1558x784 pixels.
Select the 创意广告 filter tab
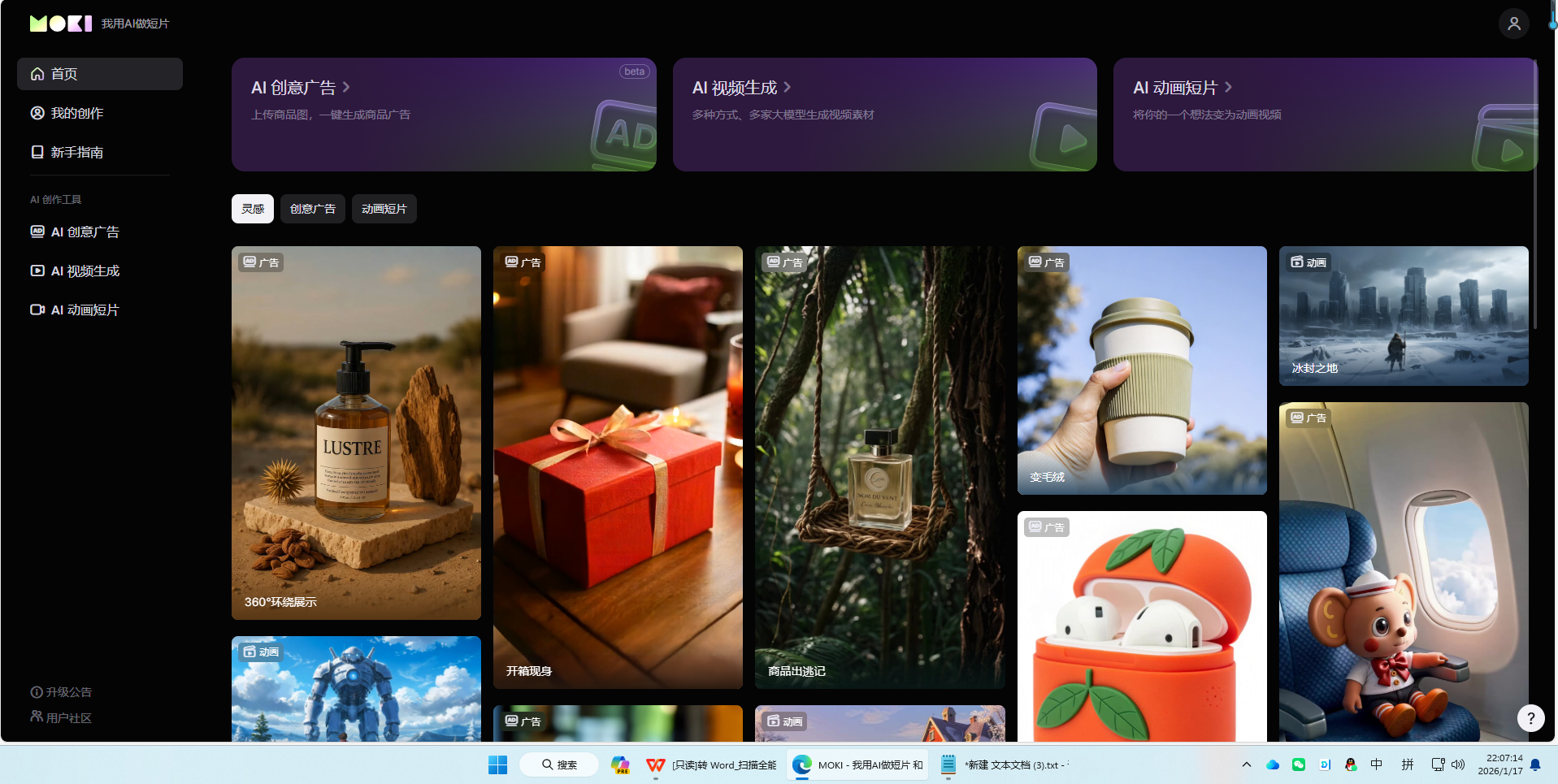point(313,209)
